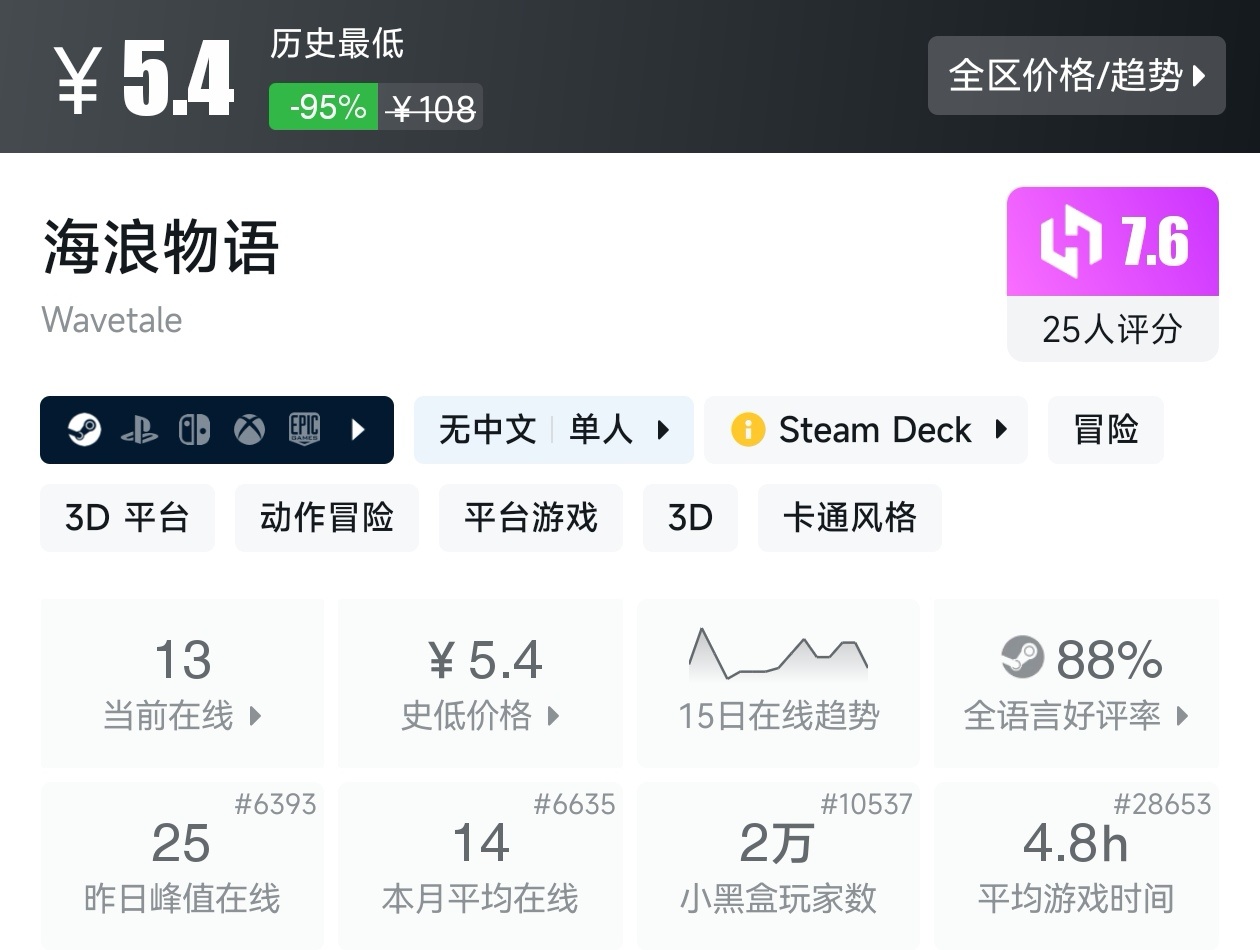1260x950 pixels.
Task: Click the Steam logo beside 88%
Action: coord(1022,658)
